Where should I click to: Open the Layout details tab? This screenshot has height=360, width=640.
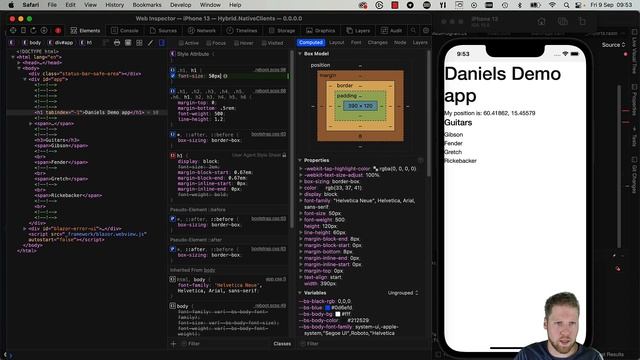pyautogui.click(x=337, y=42)
